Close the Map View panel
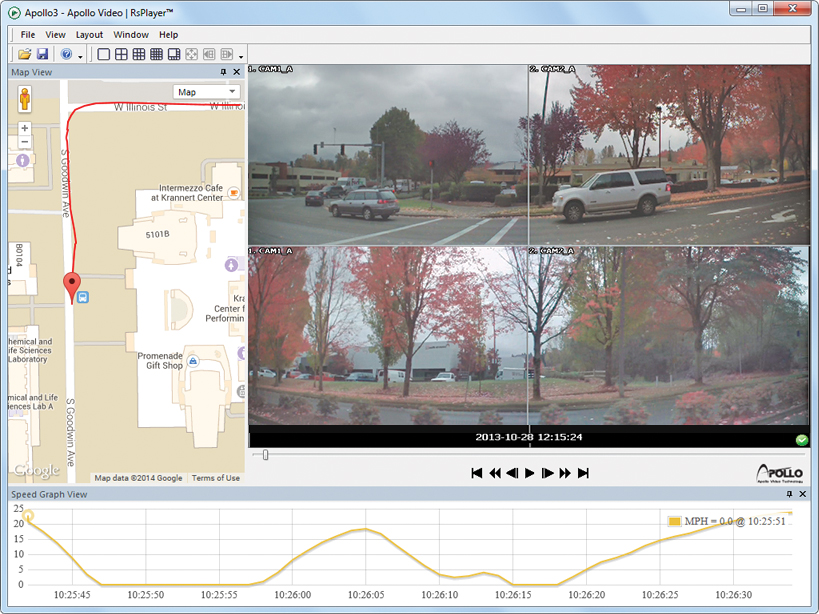Screen dimensions: 819x614 (237, 72)
